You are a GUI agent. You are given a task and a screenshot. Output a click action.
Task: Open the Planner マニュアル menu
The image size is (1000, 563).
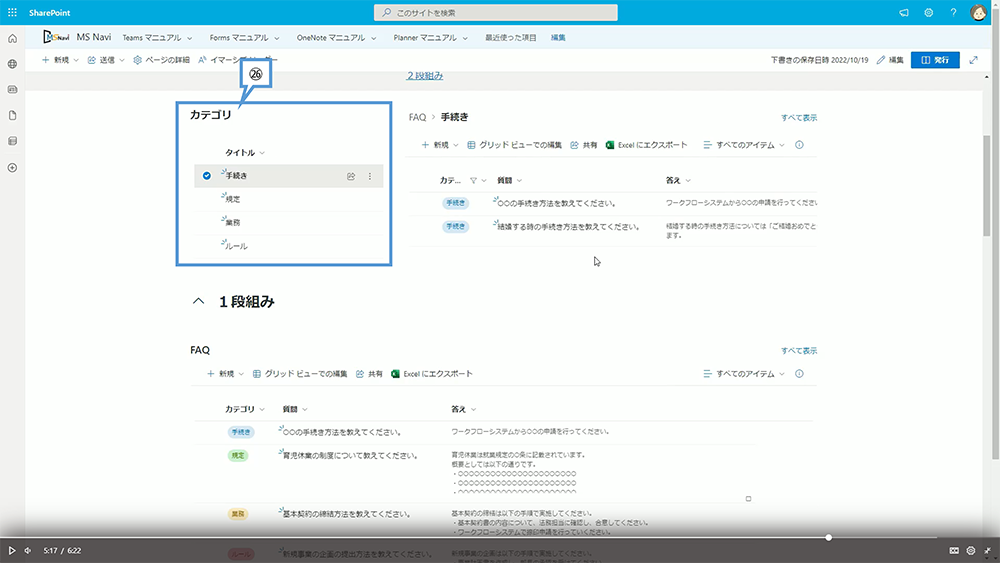point(430,38)
